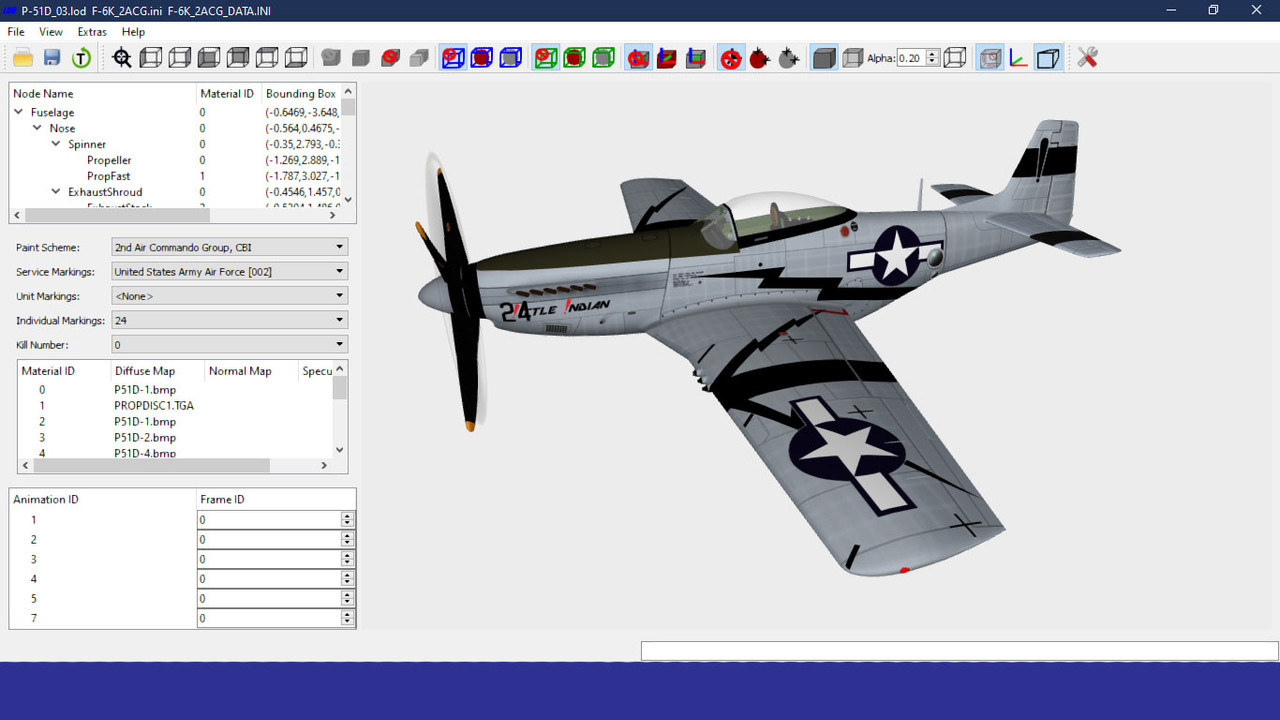Click the Alpha 0.20 input field
The width and height of the screenshot is (1280, 720).
tap(911, 58)
